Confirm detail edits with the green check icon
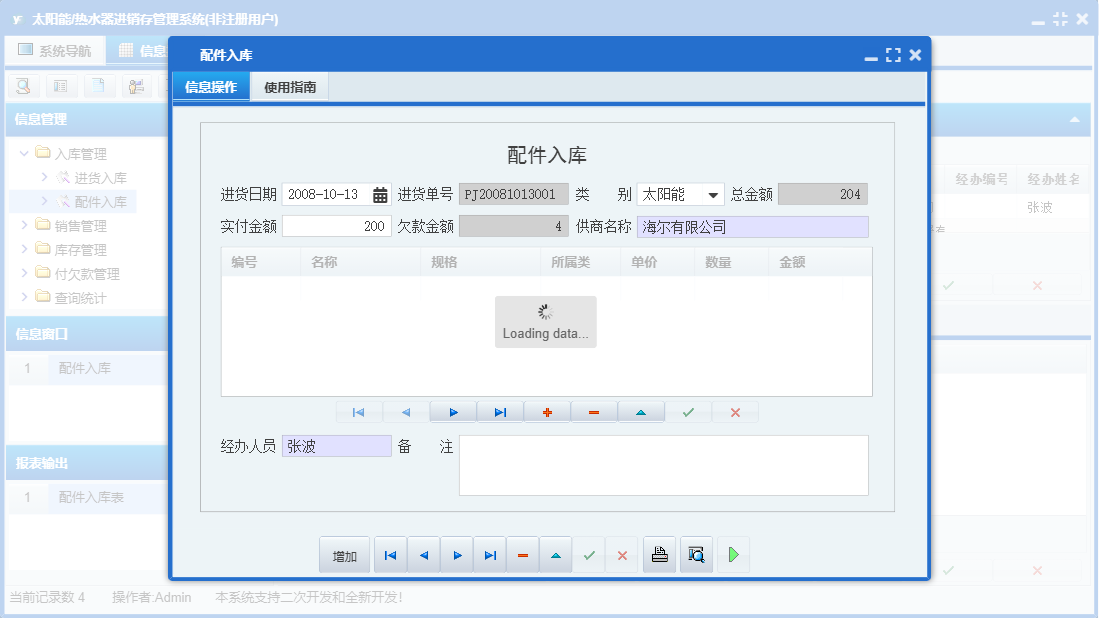 [x=689, y=411]
